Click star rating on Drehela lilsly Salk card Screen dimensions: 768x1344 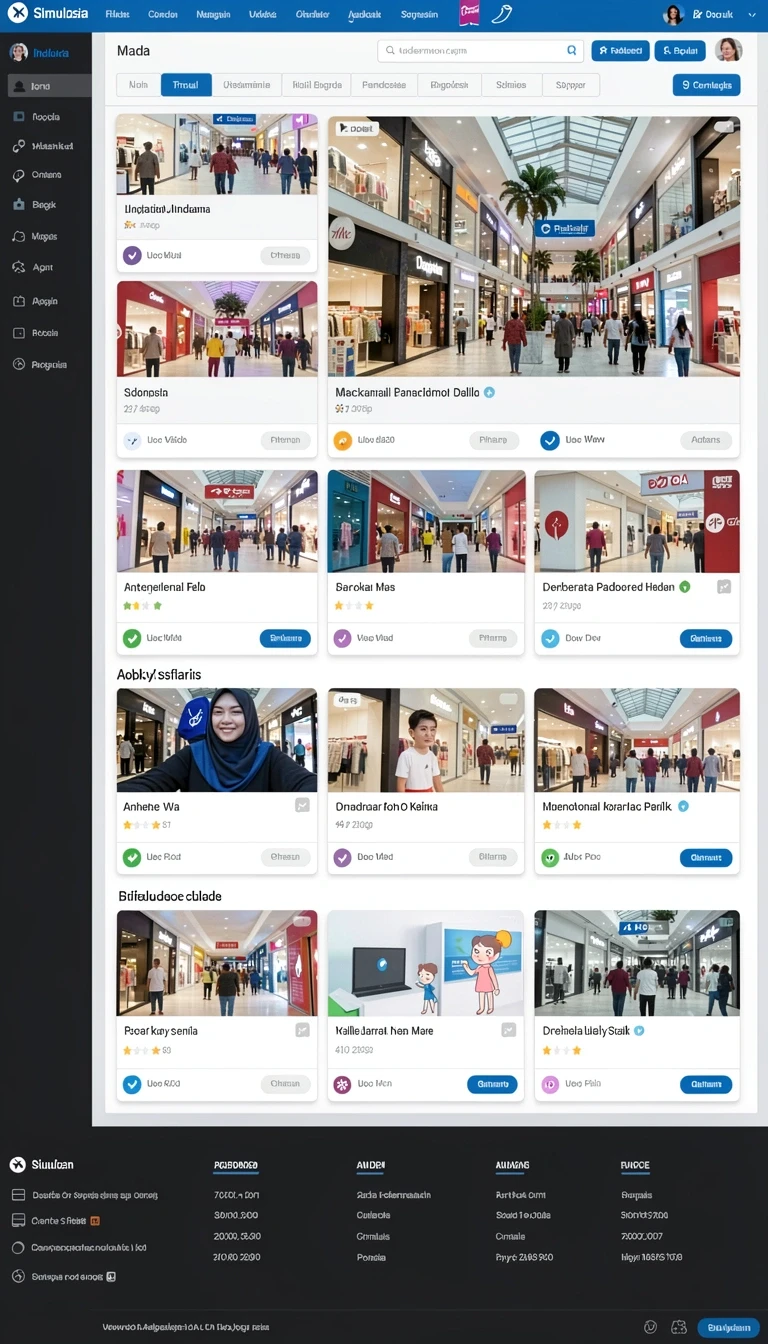click(562, 1050)
